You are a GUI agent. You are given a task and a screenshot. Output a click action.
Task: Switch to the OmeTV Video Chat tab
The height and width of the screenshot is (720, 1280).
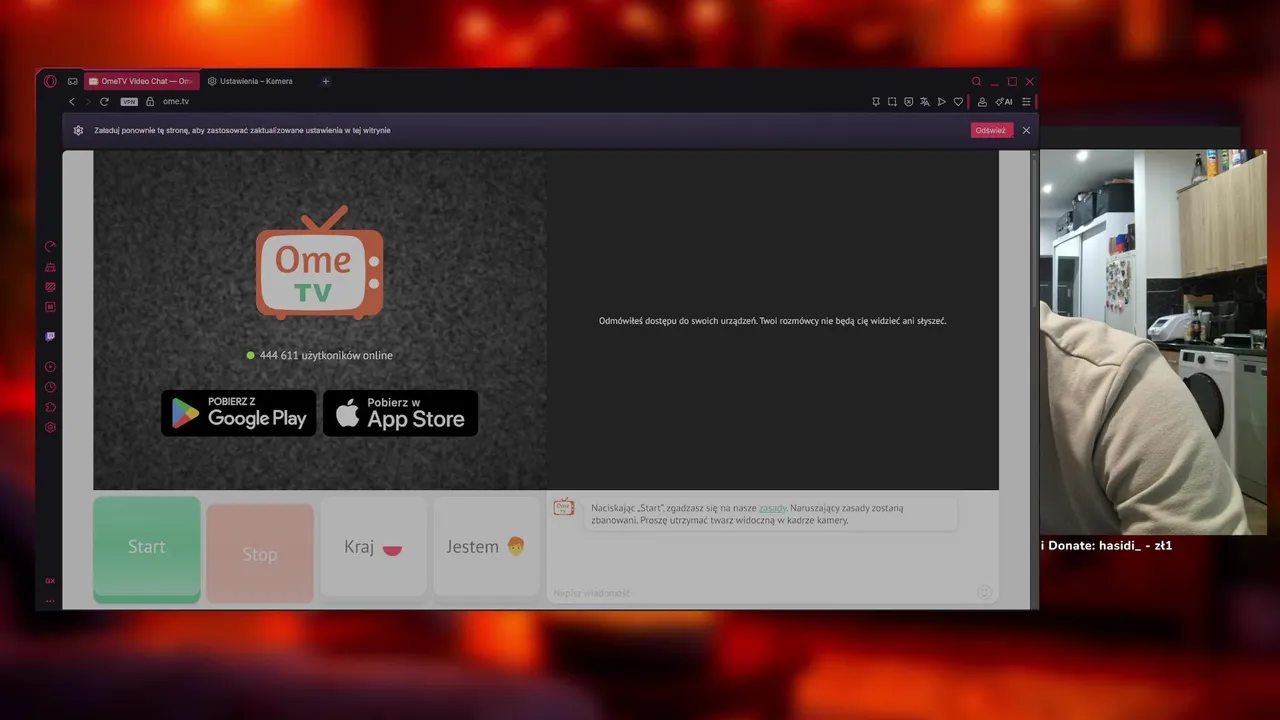[141, 81]
